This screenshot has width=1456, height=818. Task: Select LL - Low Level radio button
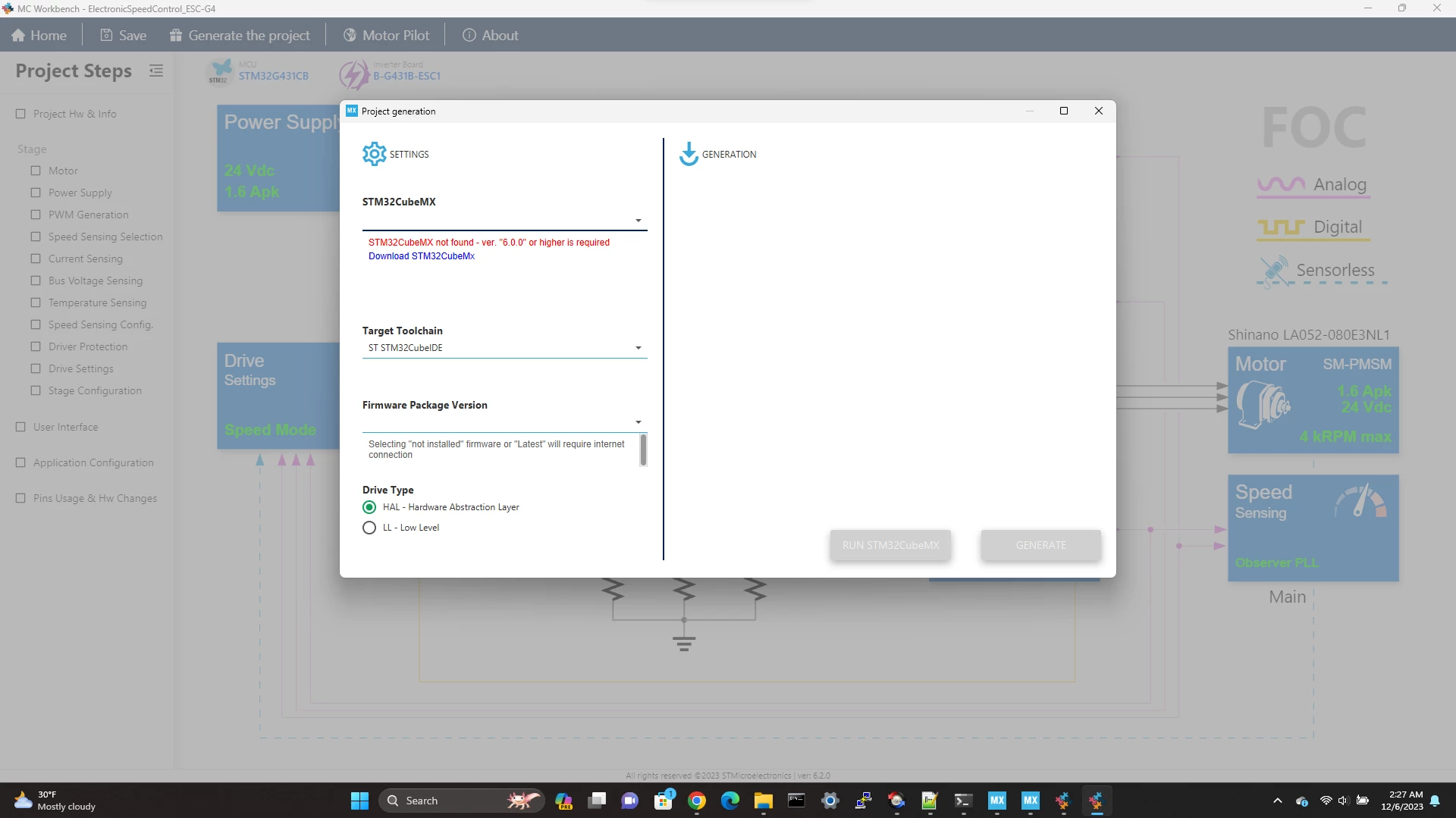point(369,528)
